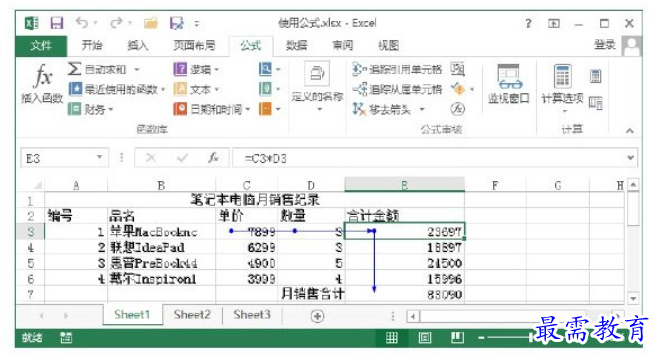The width and height of the screenshot is (657, 360).
Task: Expand the Text (文本) dropdown arrow
Action: tap(217, 89)
